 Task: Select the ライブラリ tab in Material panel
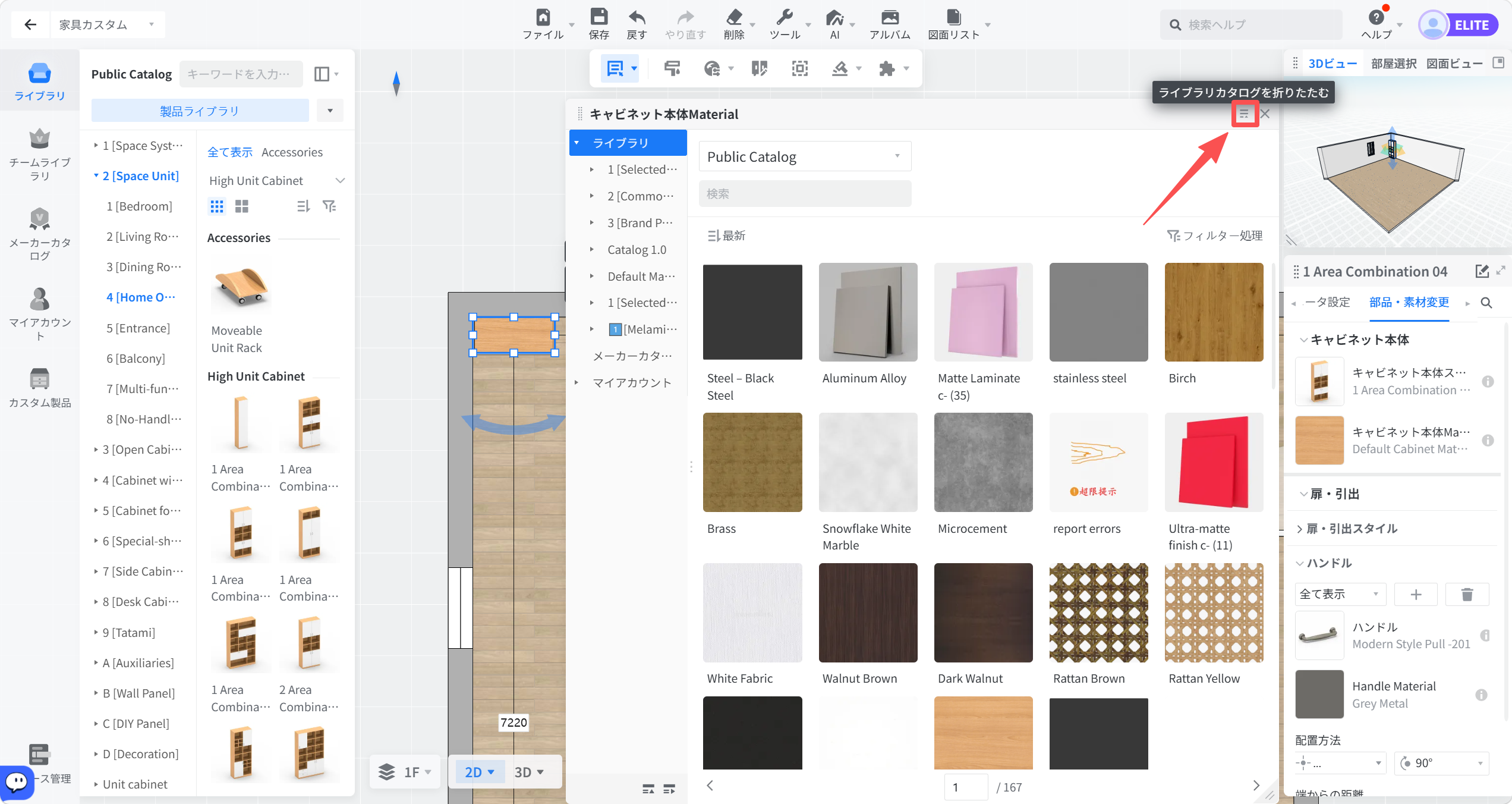(x=628, y=143)
